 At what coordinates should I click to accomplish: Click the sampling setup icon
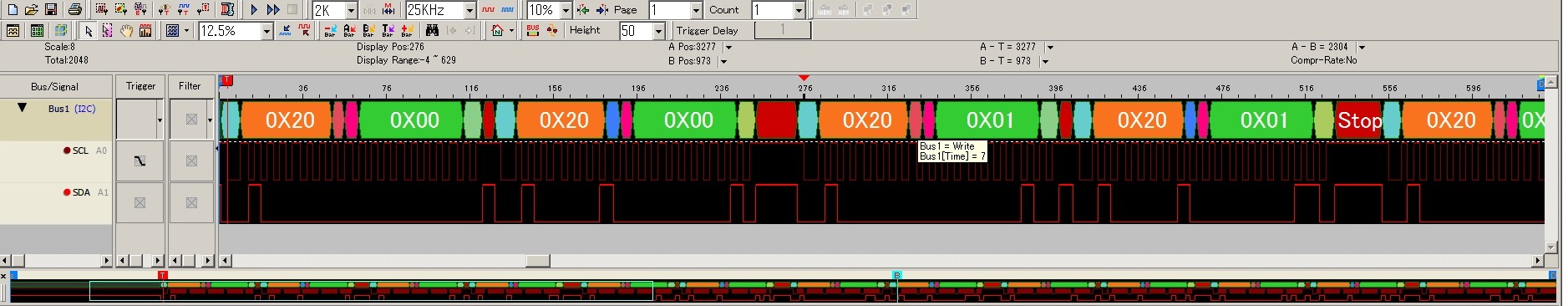(101, 9)
